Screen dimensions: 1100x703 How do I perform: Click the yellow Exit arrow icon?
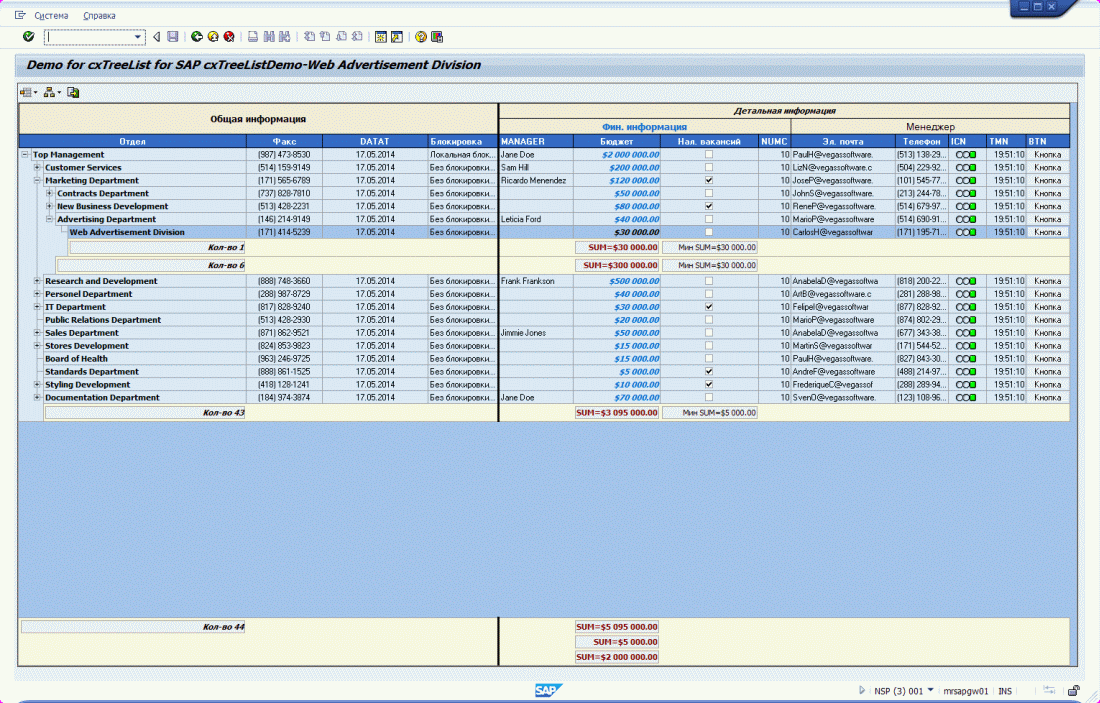(213, 36)
